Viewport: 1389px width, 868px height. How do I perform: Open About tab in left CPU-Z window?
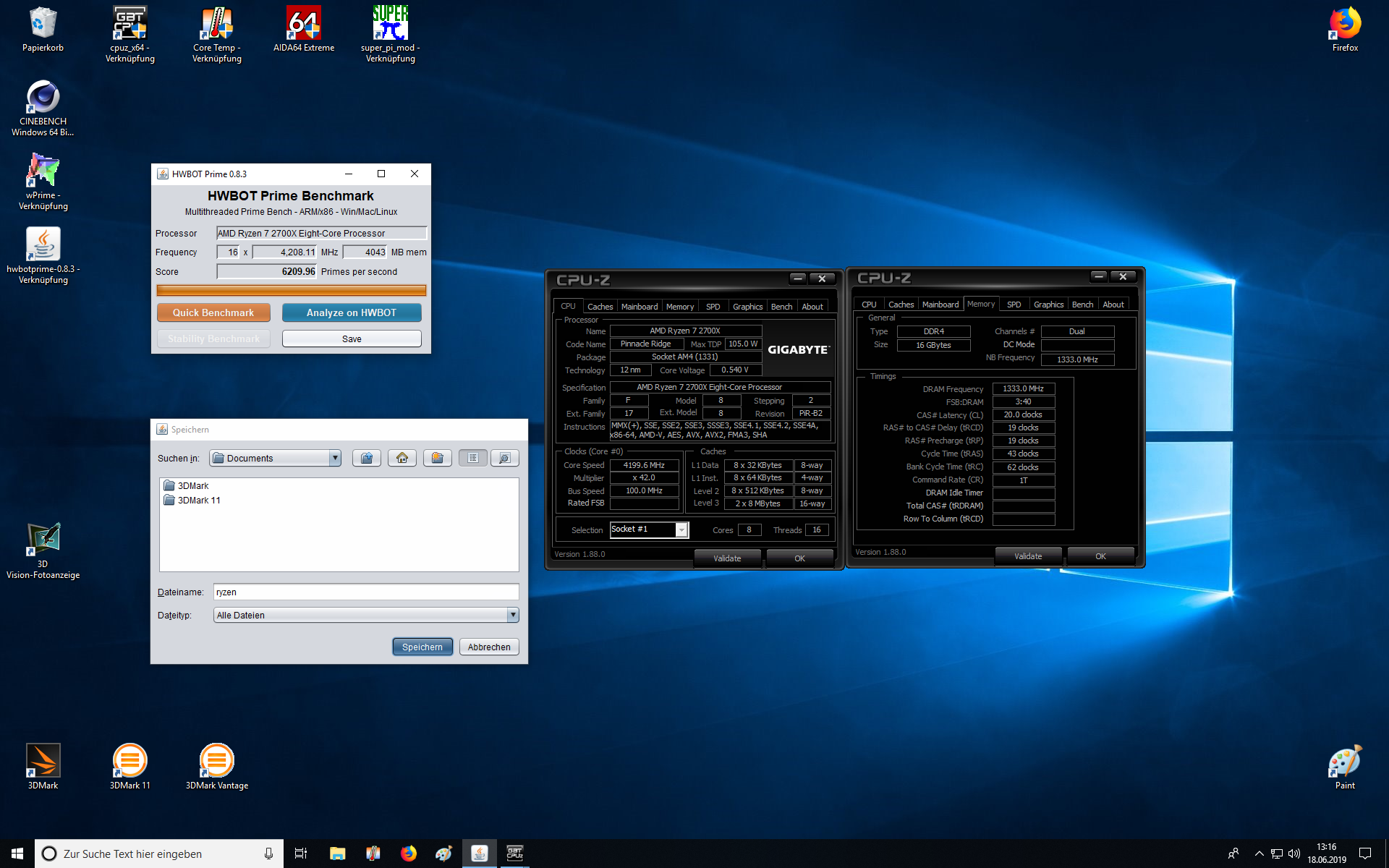pos(812,307)
